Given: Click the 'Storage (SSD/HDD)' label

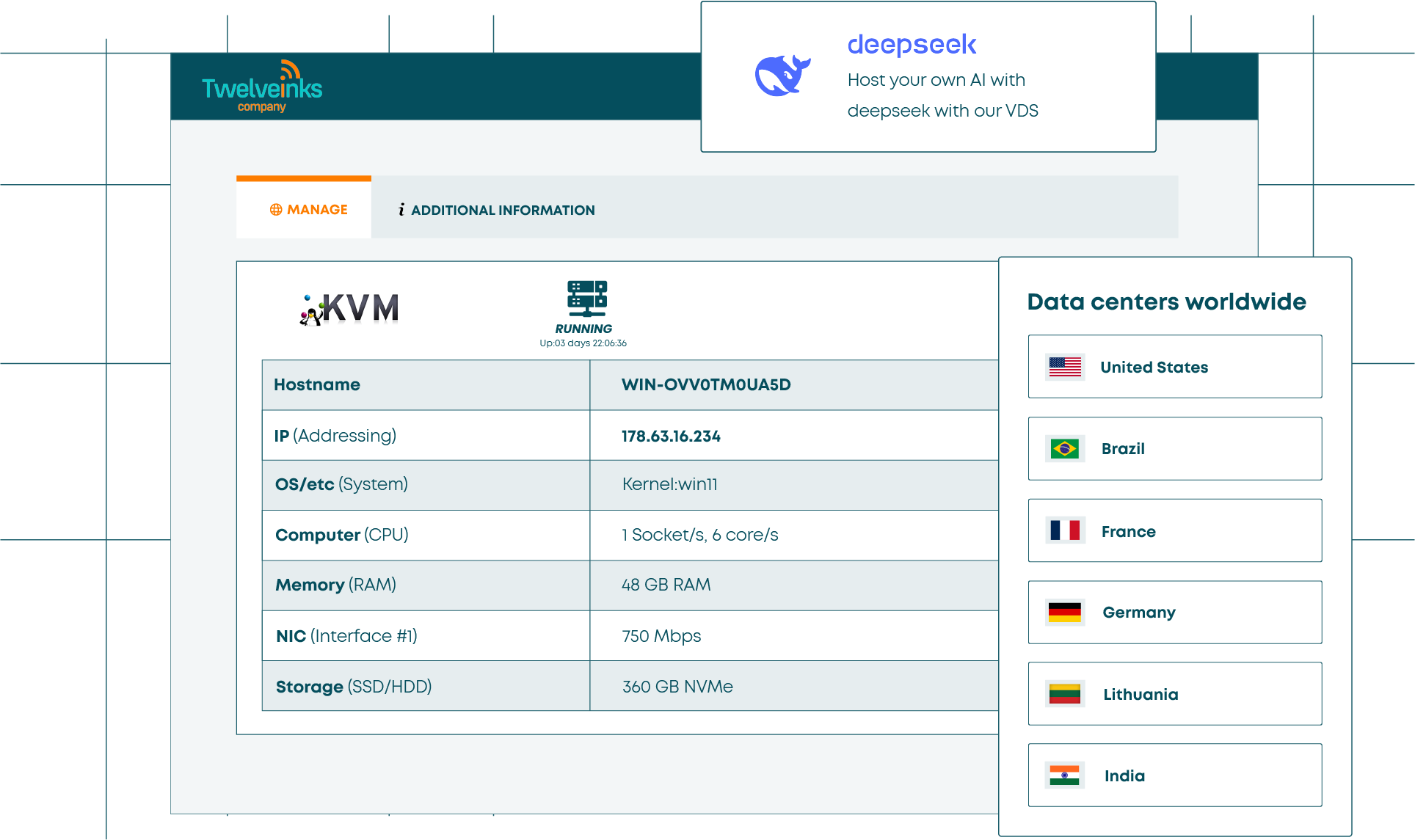Looking at the screenshot, I should [354, 687].
